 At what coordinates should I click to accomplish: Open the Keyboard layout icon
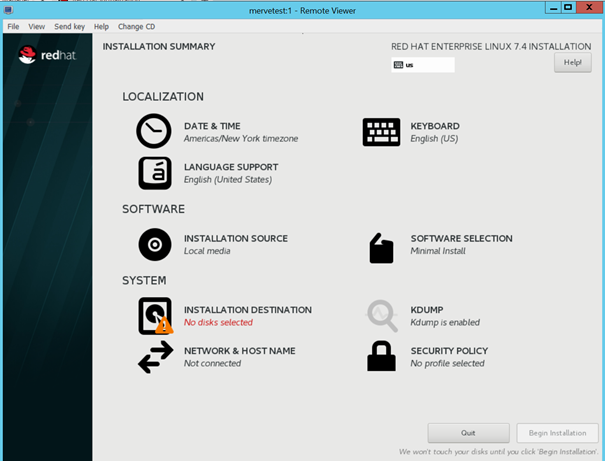click(381, 132)
